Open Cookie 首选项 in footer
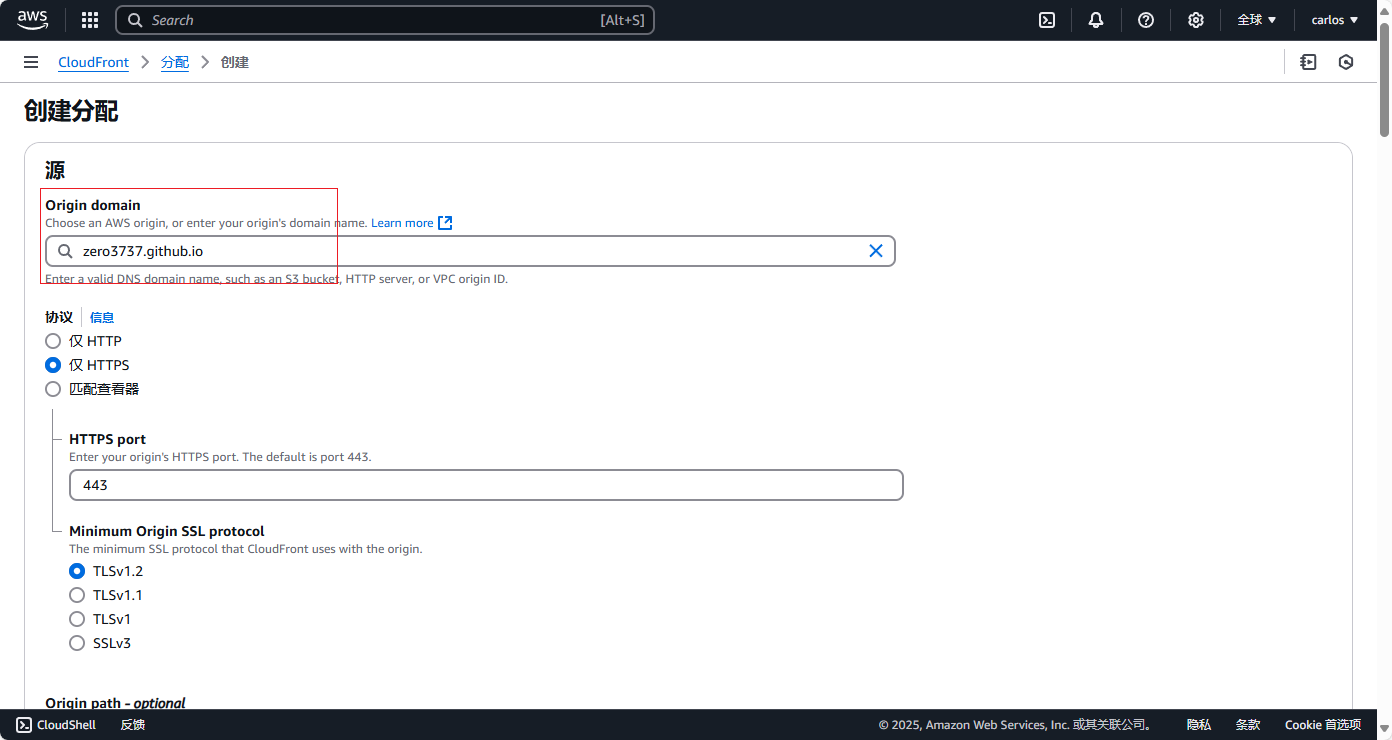This screenshot has width=1392, height=740. point(1323,725)
